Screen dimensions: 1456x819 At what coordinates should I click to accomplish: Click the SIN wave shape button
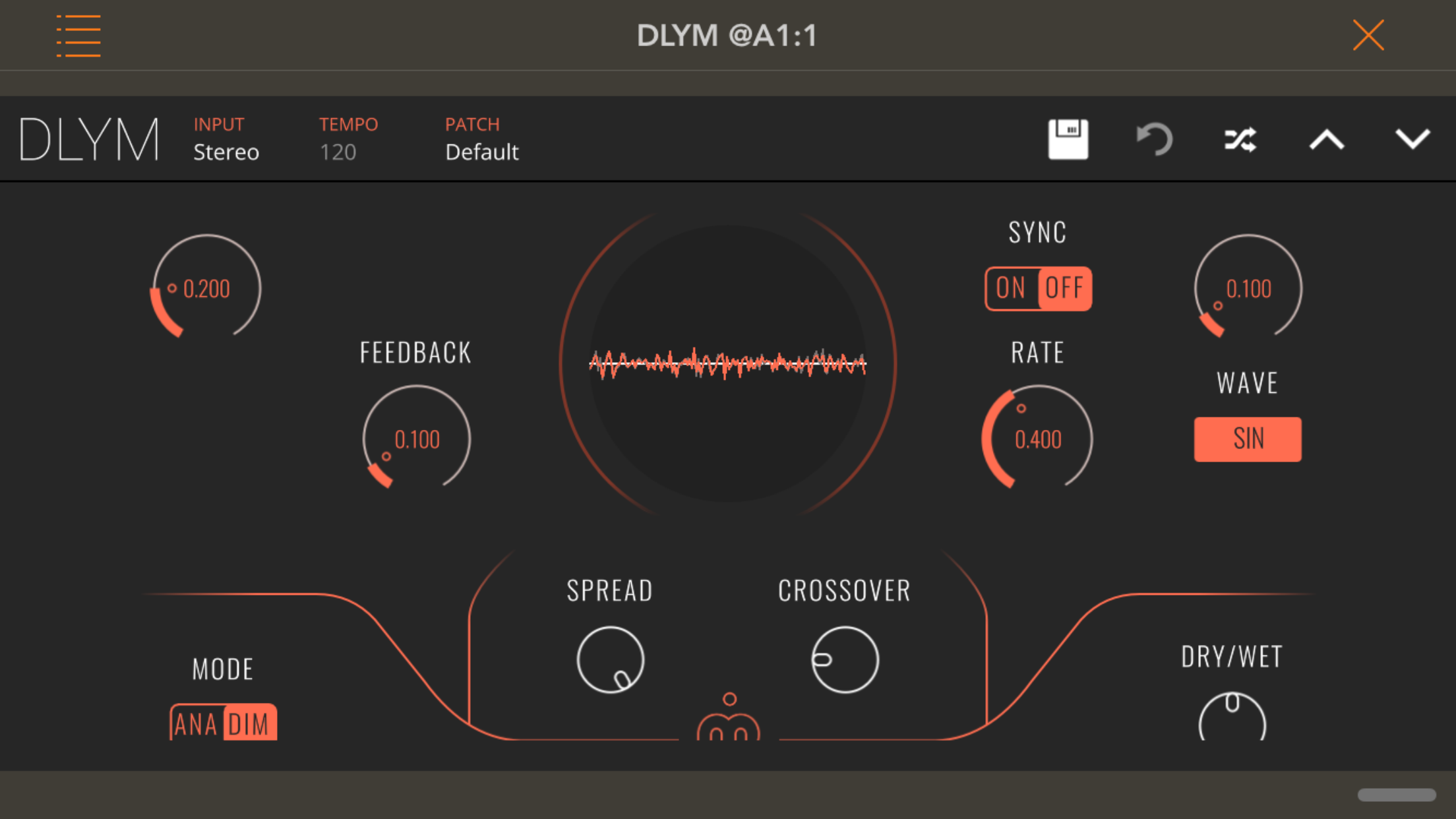[x=1248, y=439]
